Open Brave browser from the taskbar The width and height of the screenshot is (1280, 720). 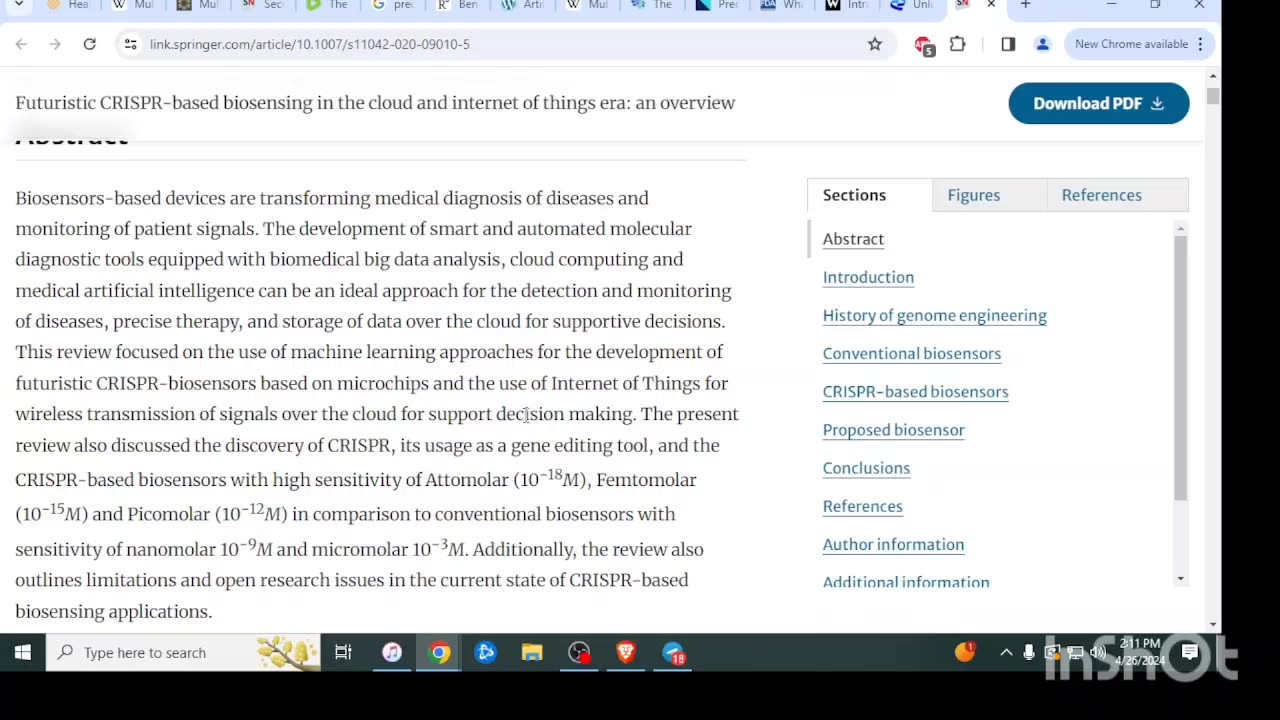coord(626,653)
